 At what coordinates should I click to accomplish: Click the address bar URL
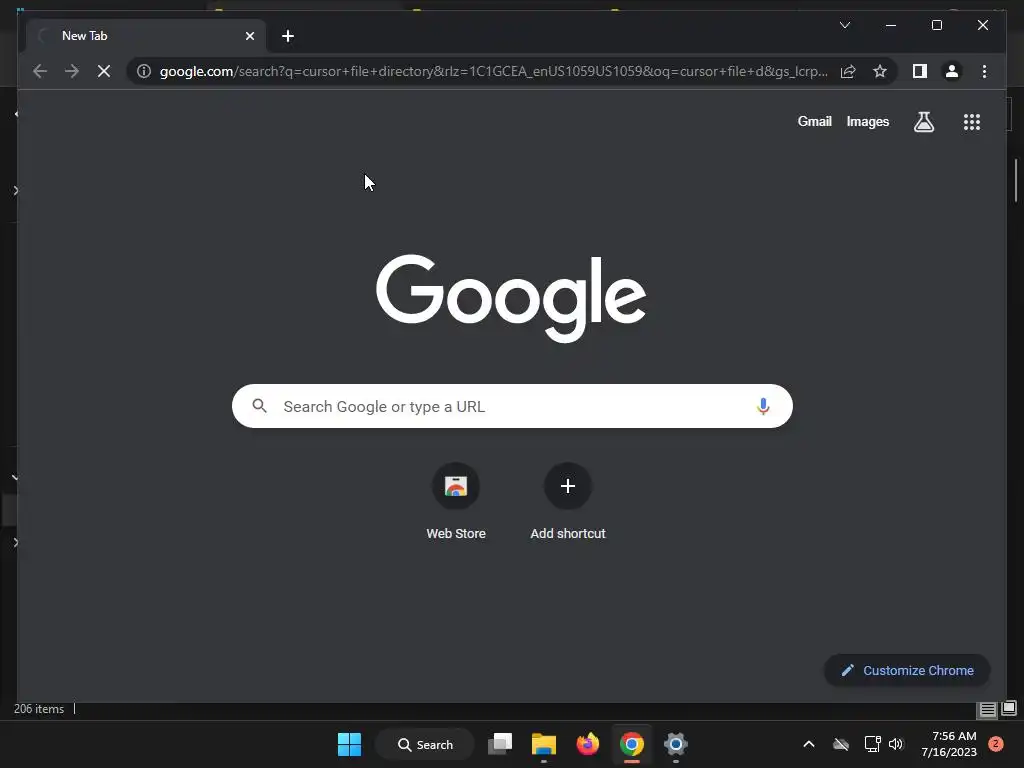494,71
